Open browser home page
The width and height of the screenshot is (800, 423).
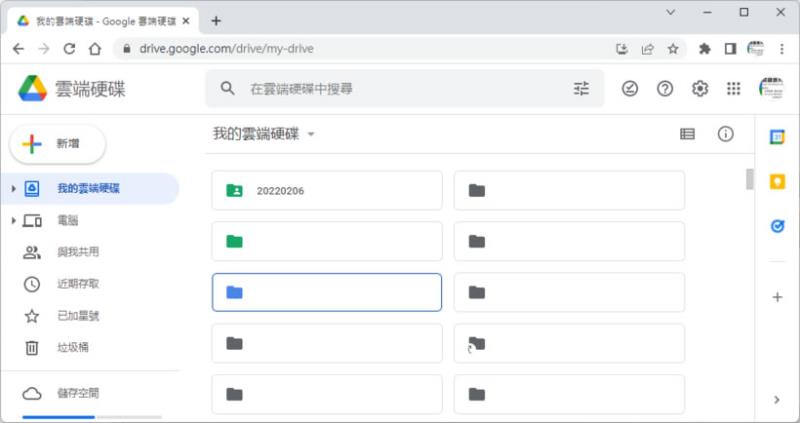[95, 49]
